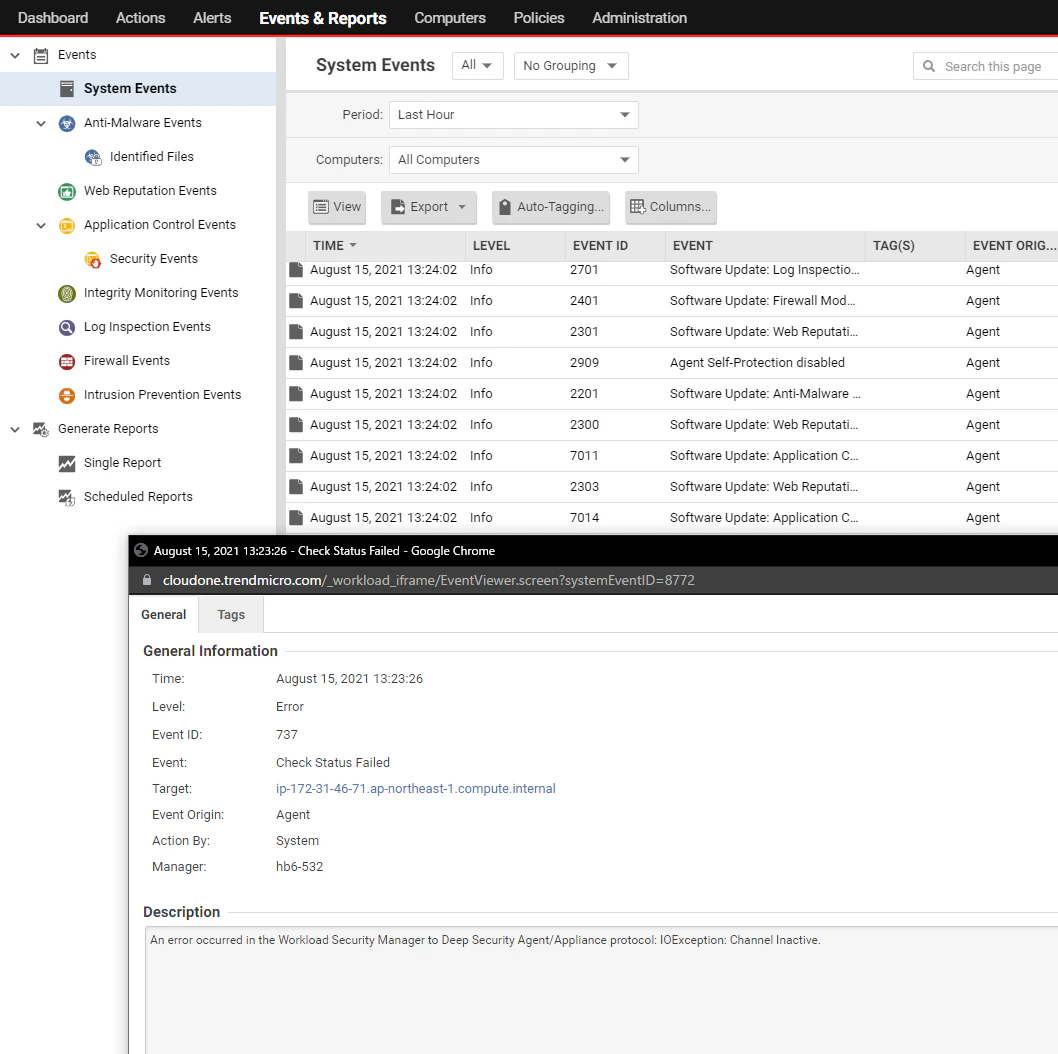Open Scheduled Reports in the sidebar
Viewport: 1058px width, 1054px height.
click(x=138, y=497)
